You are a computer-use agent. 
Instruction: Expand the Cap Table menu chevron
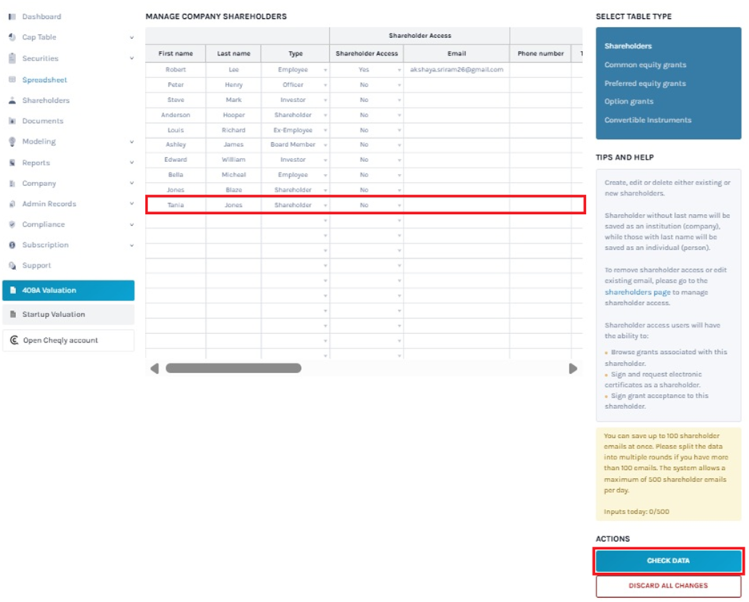coord(132,37)
